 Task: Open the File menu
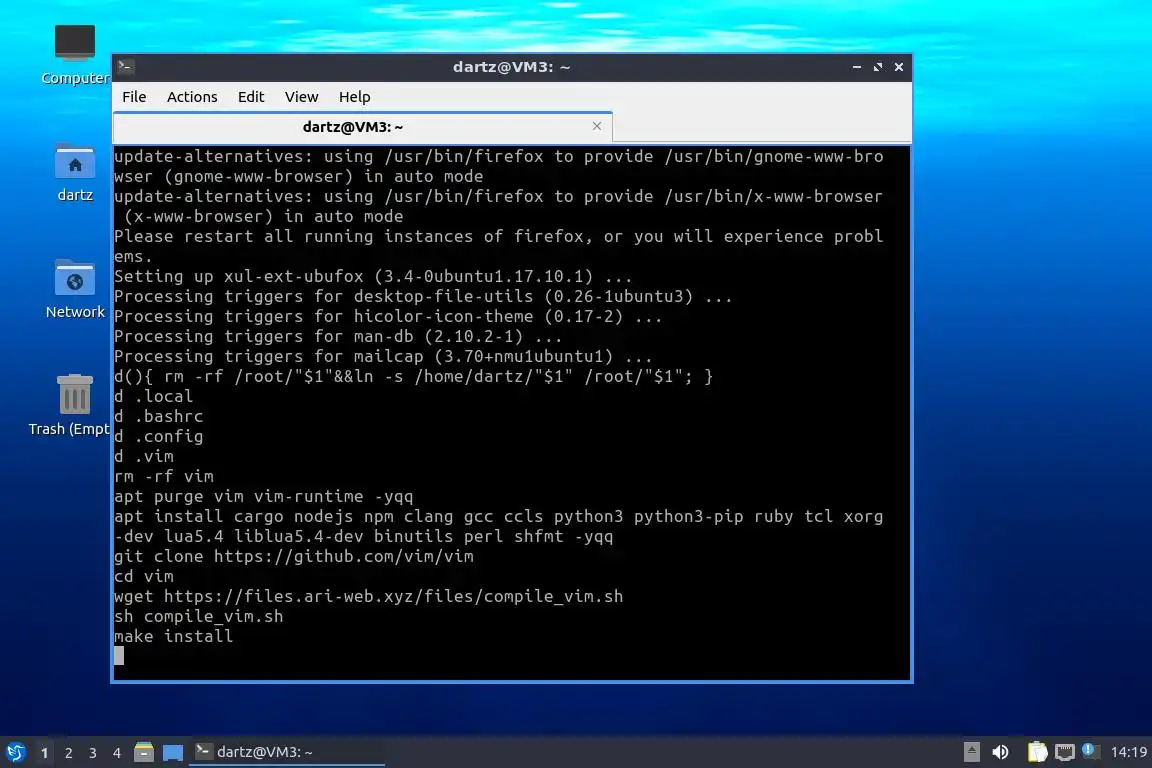pyautogui.click(x=134, y=97)
